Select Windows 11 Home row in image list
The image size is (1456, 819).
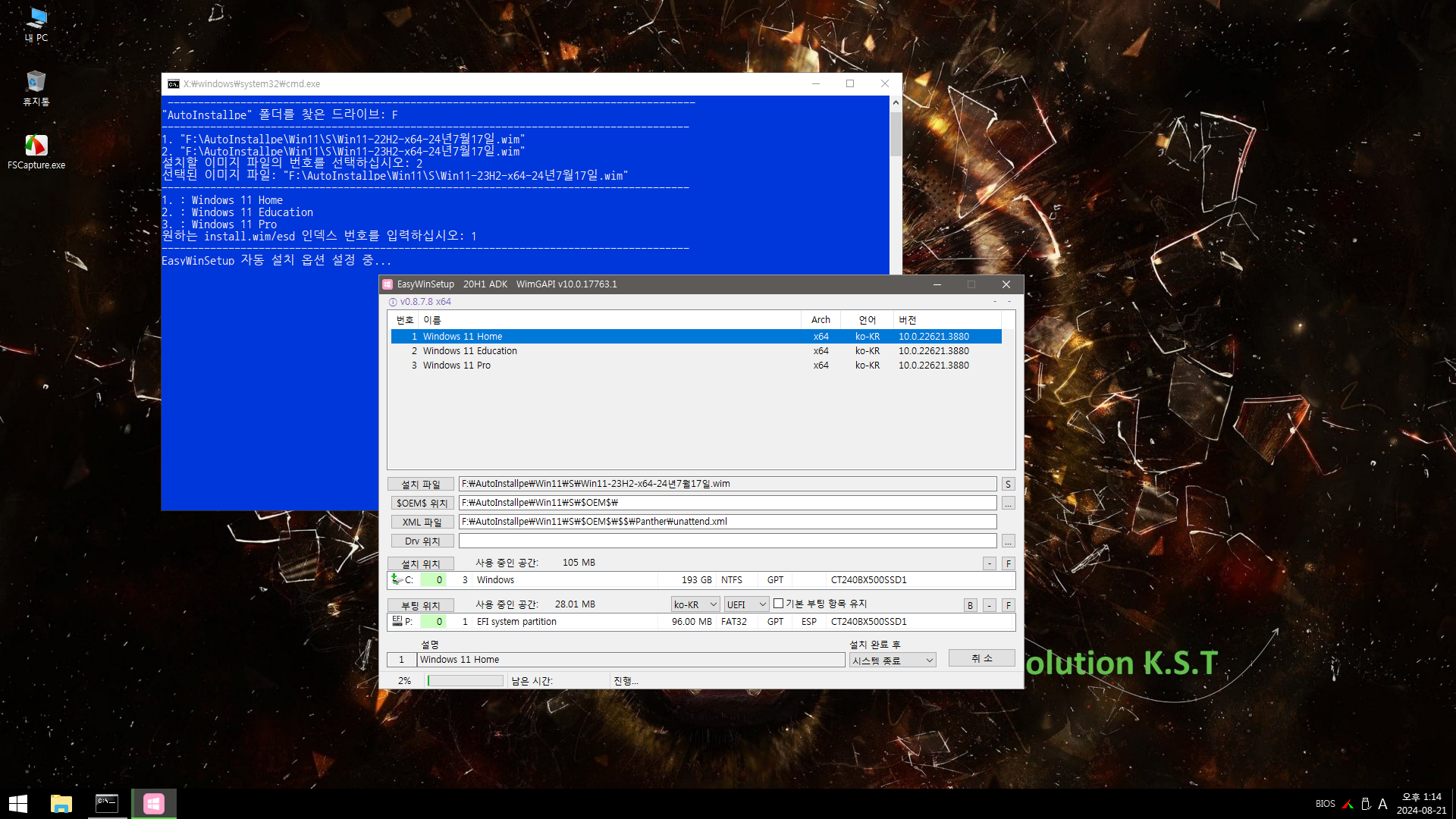pyautogui.click(x=696, y=337)
